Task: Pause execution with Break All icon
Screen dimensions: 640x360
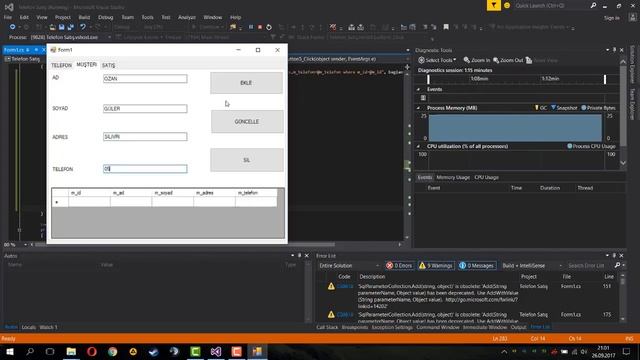Action: 251,27
